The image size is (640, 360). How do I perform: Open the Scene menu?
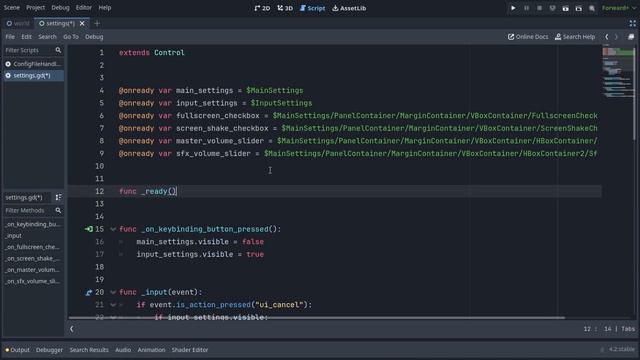click(x=12, y=7)
